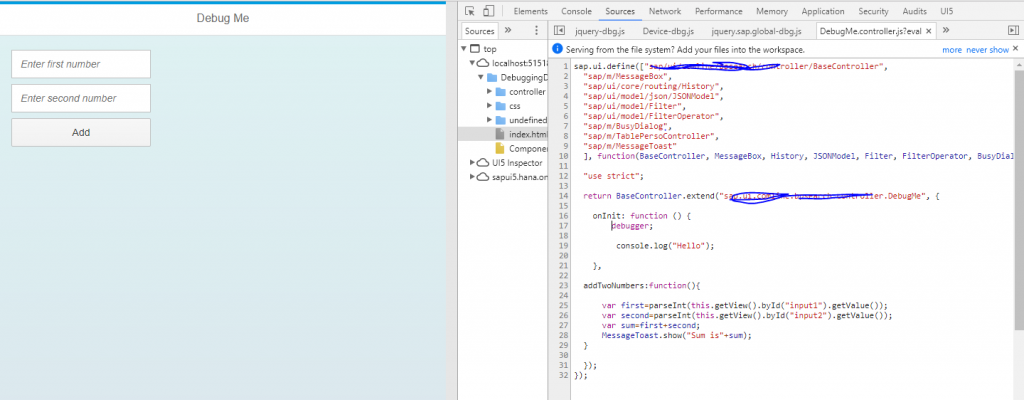Click the UI5 Inspector cloud icon
This screenshot has width=1024, height=400.
(x=483, y=162)
